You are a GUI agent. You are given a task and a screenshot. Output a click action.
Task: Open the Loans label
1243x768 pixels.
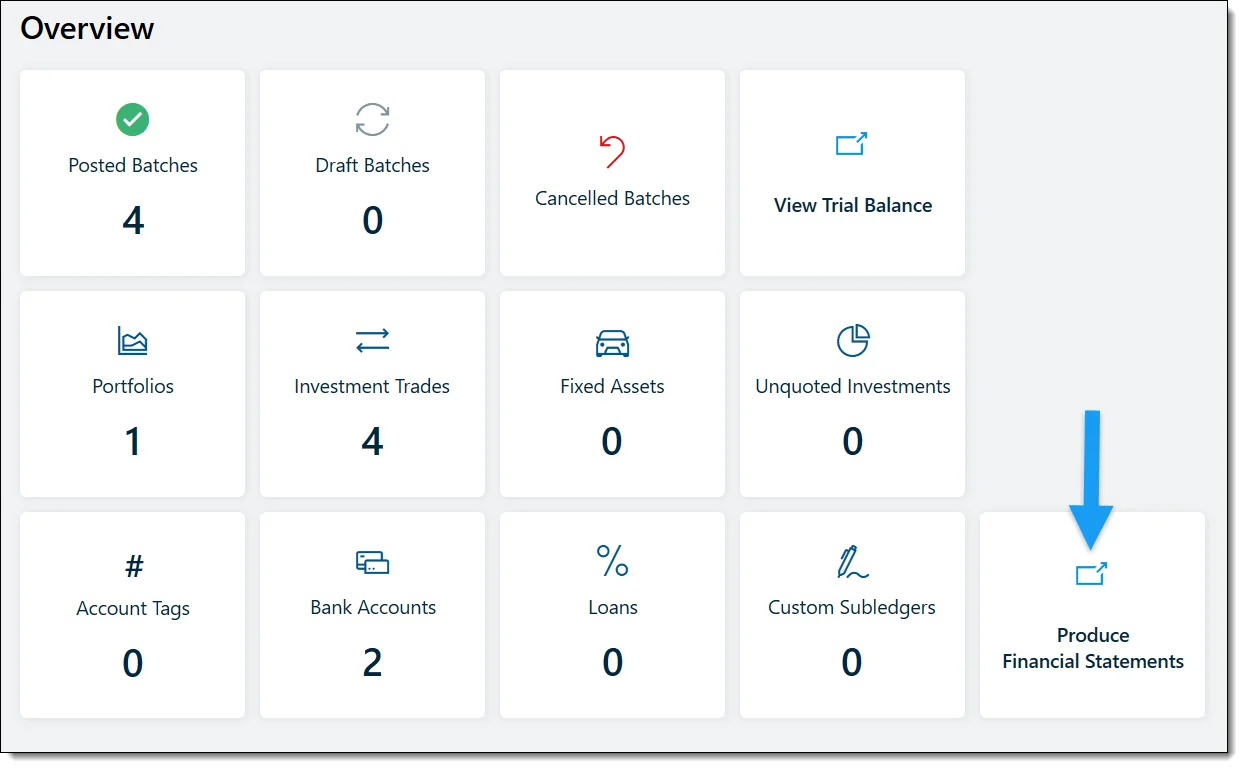point(613,607)
